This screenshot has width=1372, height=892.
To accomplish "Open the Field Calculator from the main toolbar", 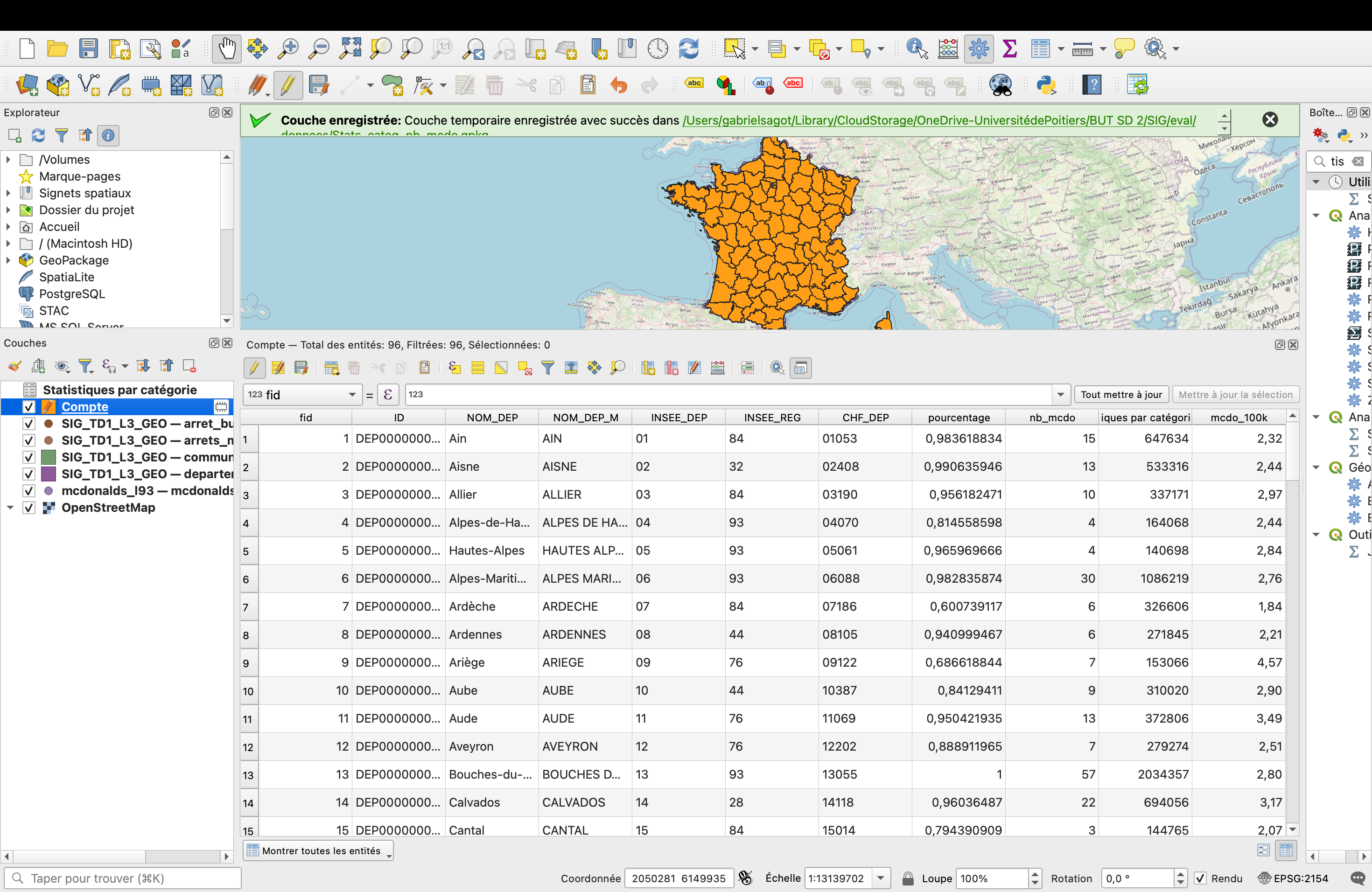I will click(x=947, y=49).
